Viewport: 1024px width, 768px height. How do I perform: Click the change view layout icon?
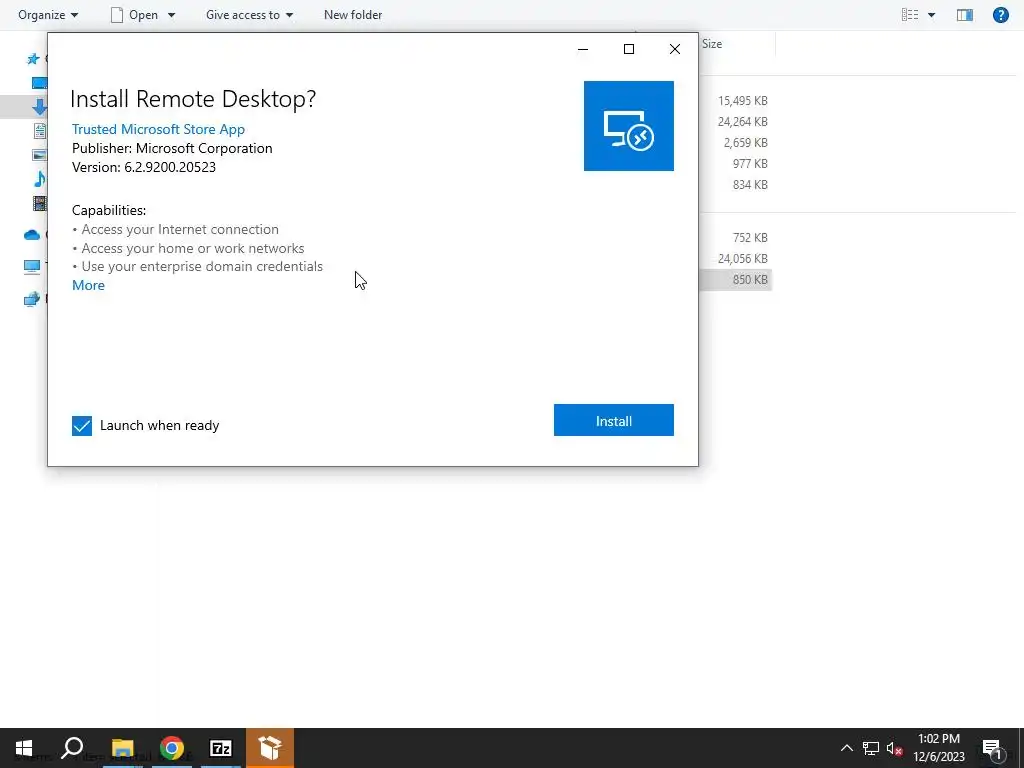point(910,14)
